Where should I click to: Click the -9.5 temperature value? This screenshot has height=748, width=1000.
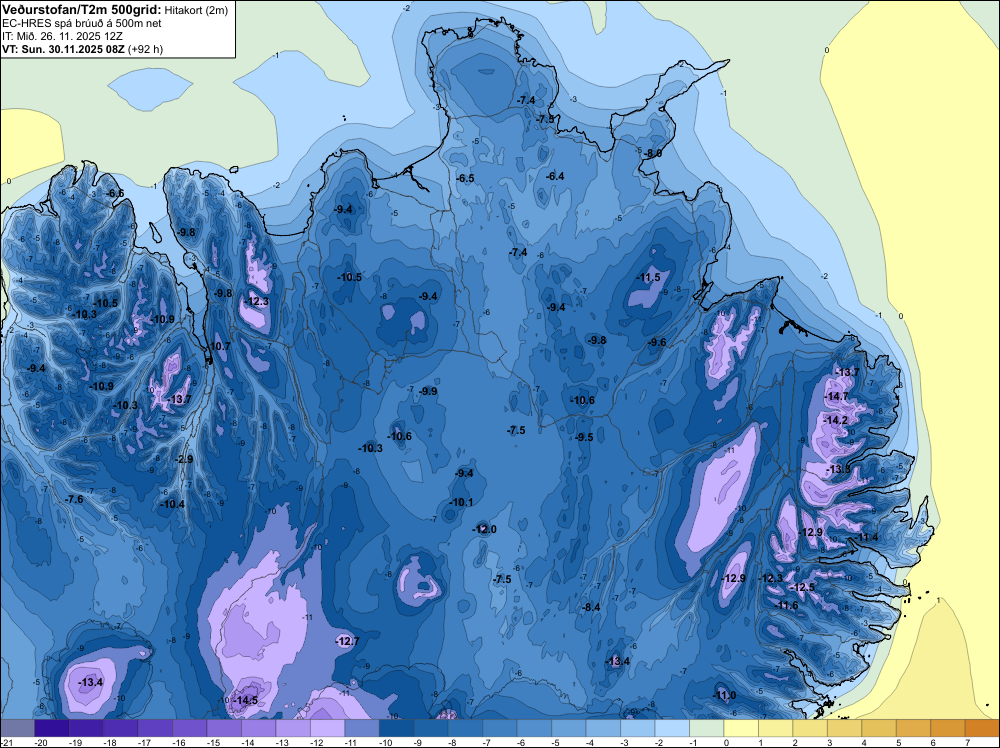point(585,437)
